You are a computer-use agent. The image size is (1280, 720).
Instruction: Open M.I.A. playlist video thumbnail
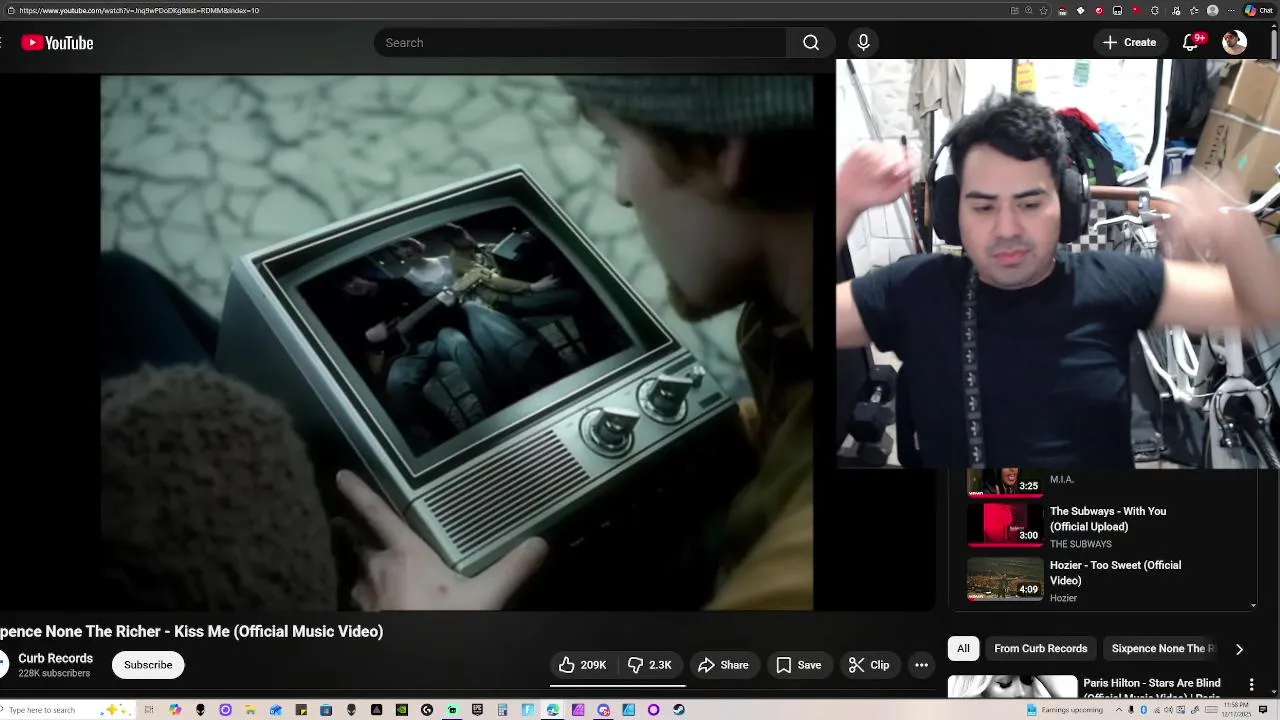coord(1004,482)
